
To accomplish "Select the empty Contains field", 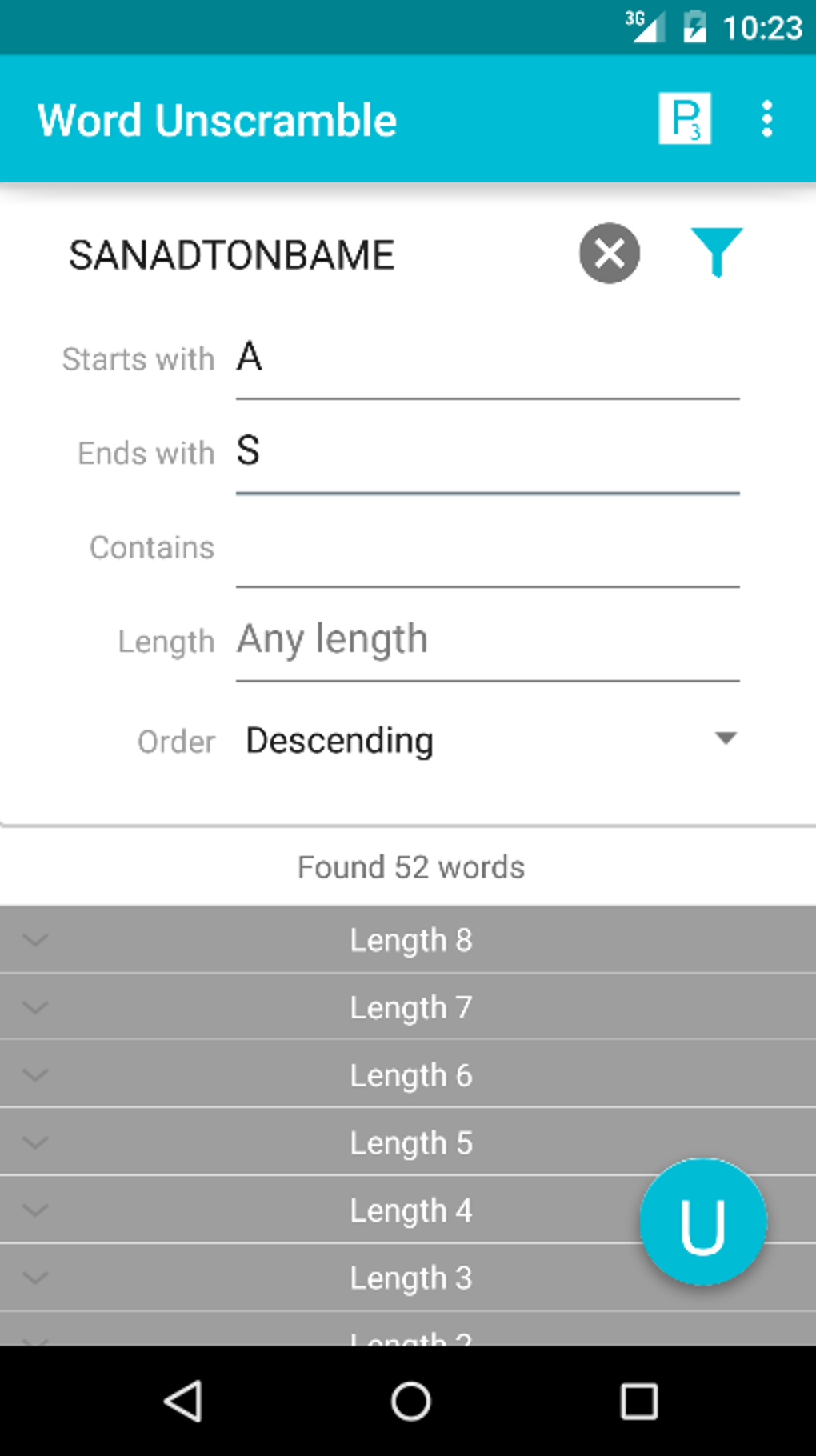I will coord(486,548).
